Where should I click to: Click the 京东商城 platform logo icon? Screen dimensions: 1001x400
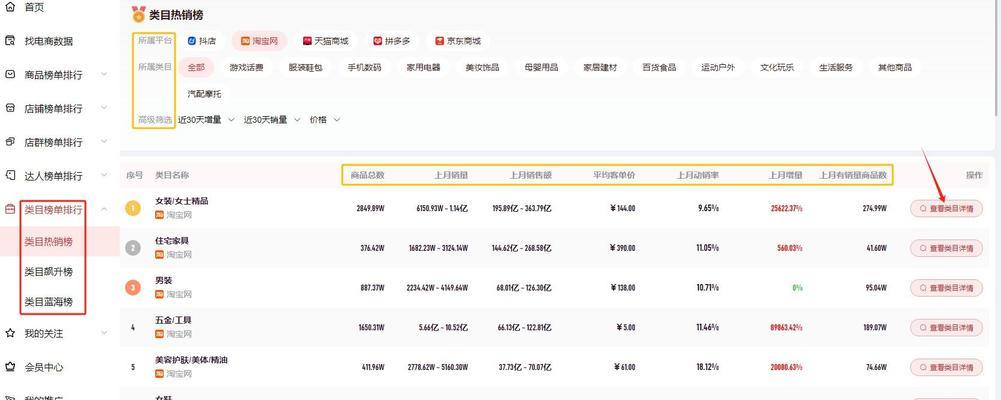[439, 41]
